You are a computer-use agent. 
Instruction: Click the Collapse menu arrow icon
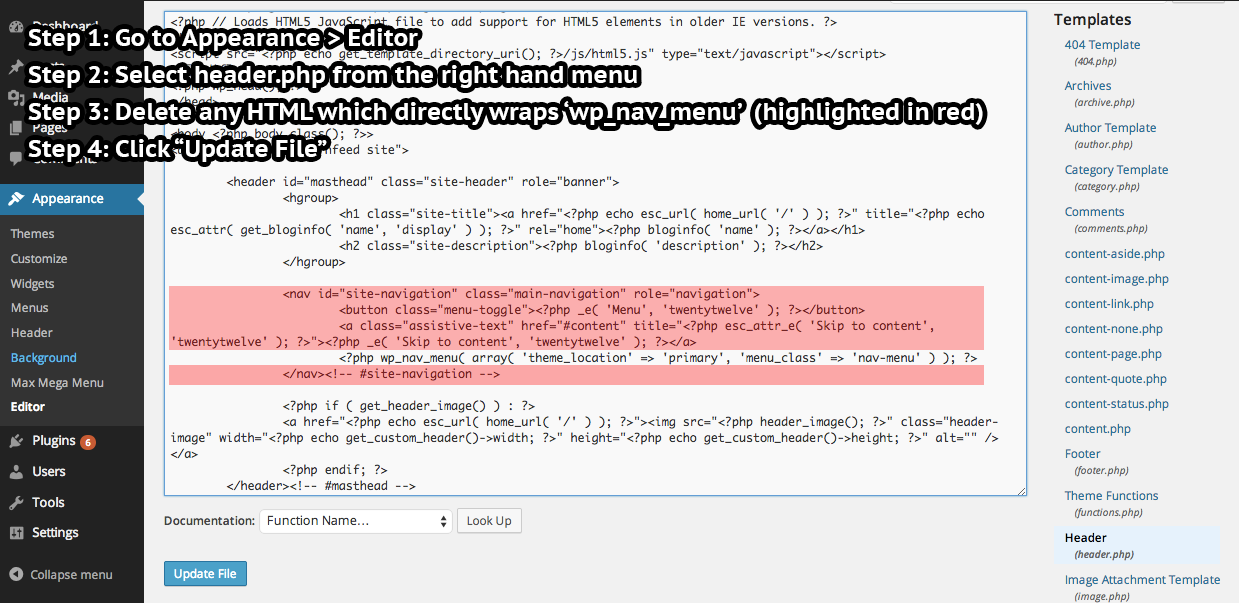coord(16,575)
